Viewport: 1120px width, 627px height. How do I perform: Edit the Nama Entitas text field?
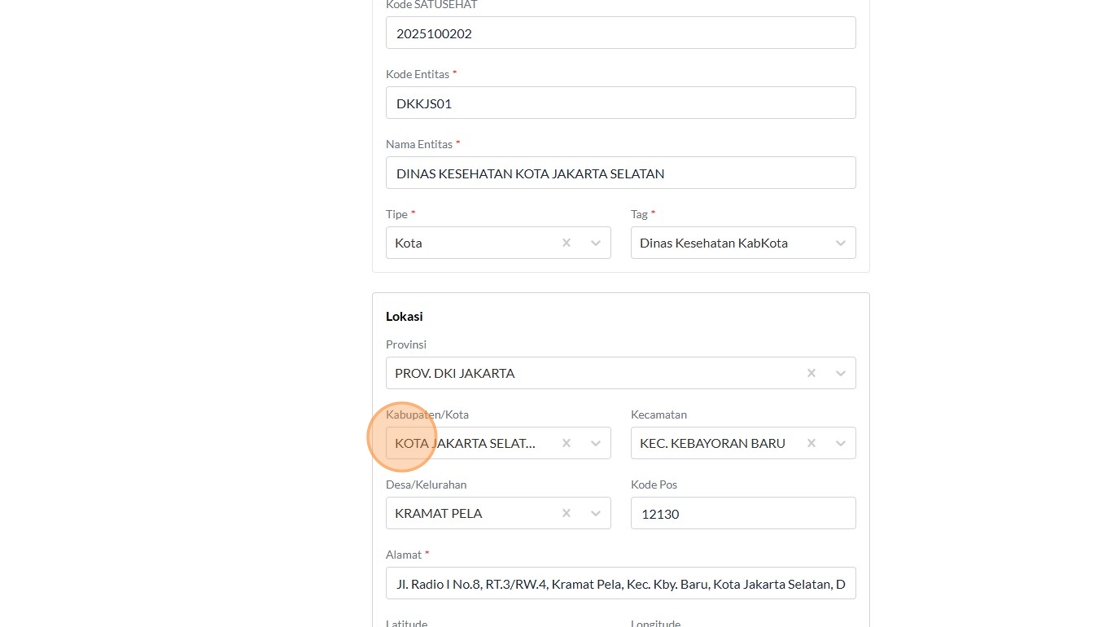(x=620, y=173)
